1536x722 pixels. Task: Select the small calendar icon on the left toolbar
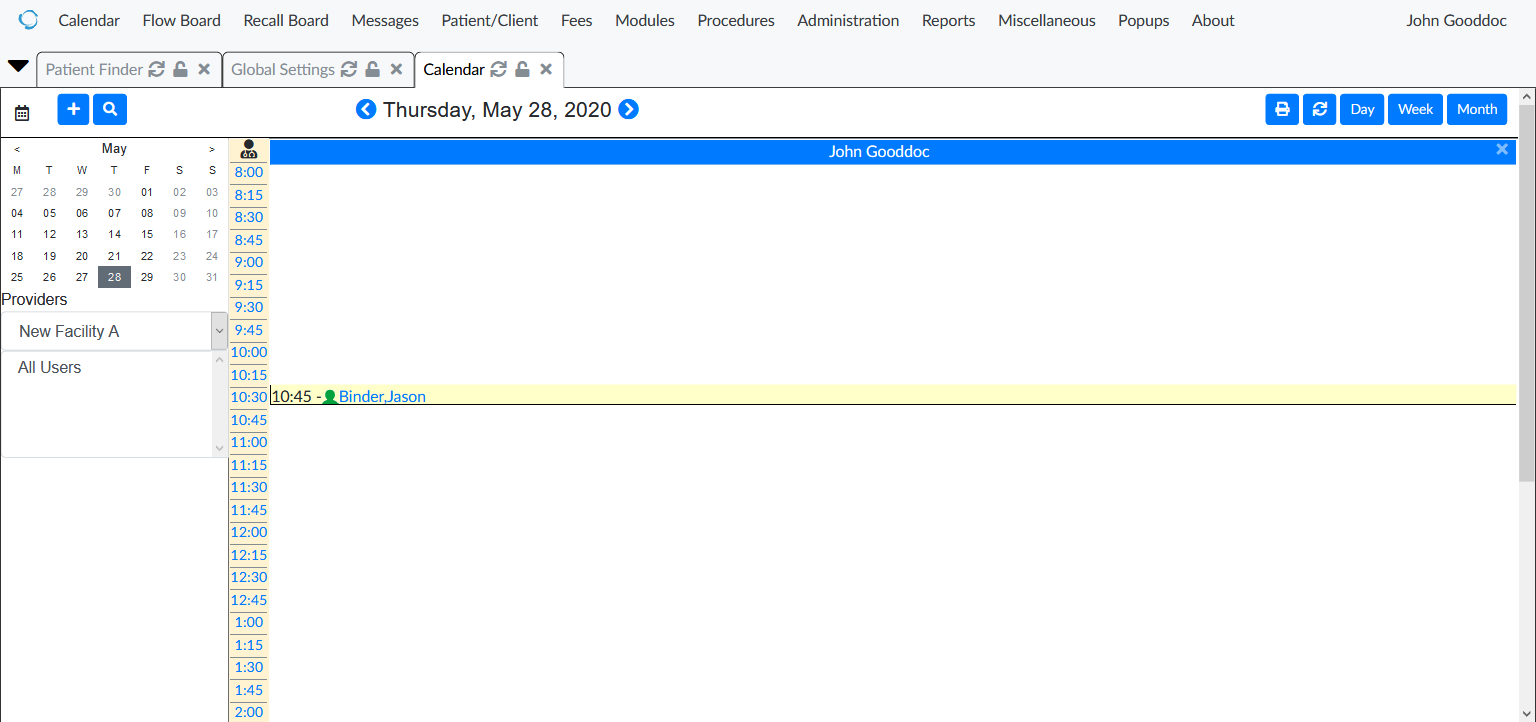pos(22,113)
